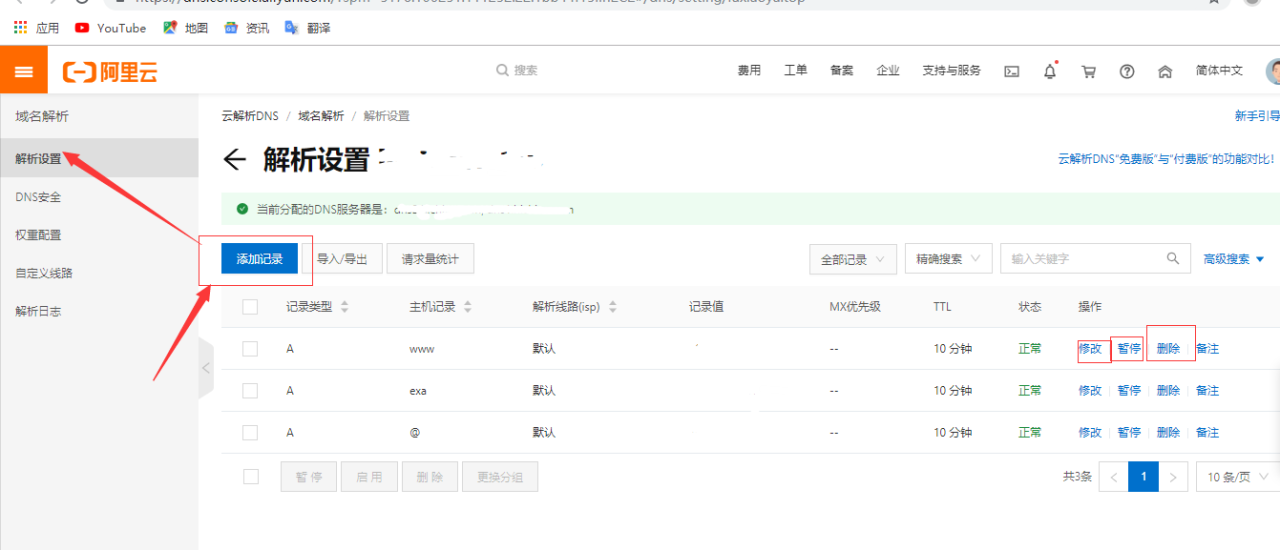Image resolution: width=1280 pixels, height=550 pixels.
Task: Open the notification bell
Action: coord(1050,71)
